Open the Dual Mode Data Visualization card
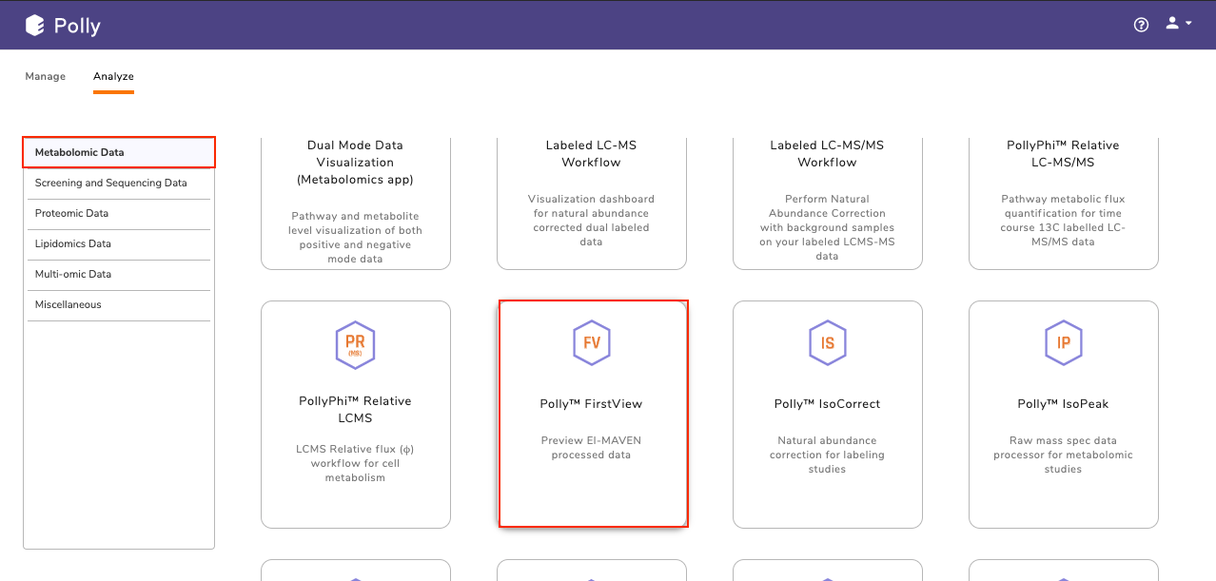1216x581 pixels. coord(355,204)
